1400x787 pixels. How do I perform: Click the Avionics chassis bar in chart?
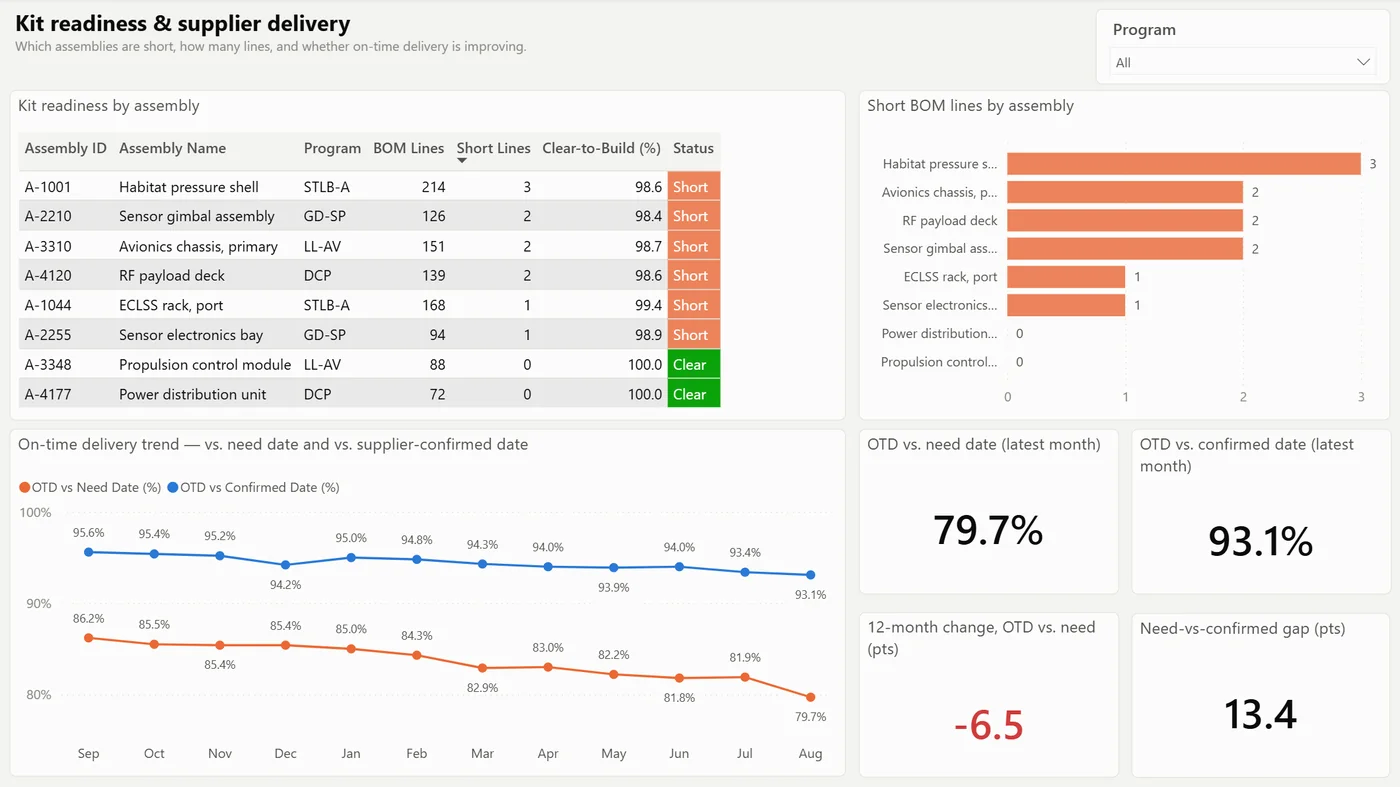[1125, 192]
